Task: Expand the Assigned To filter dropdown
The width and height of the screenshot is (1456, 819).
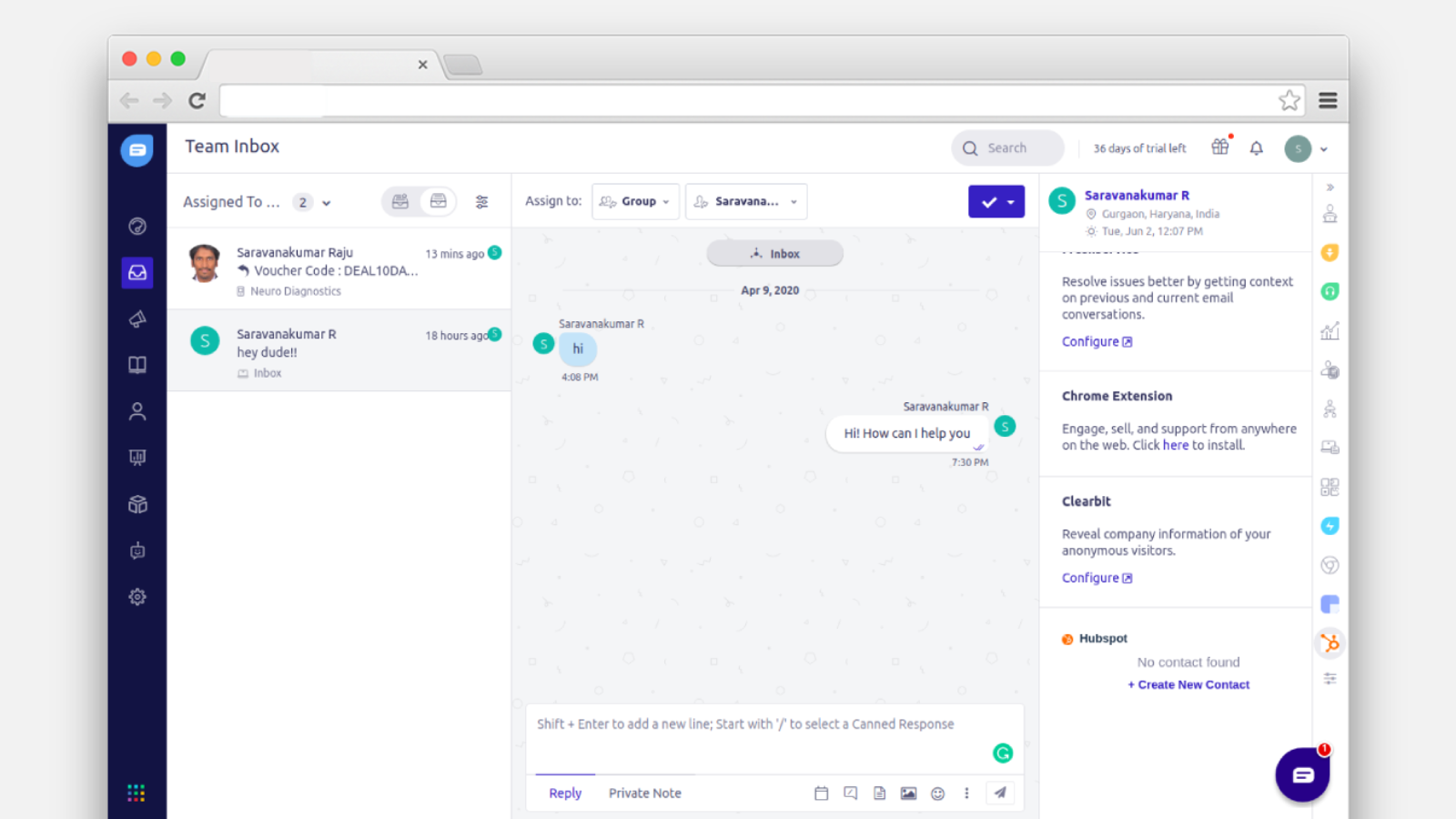Action: [x=325, y=202]
